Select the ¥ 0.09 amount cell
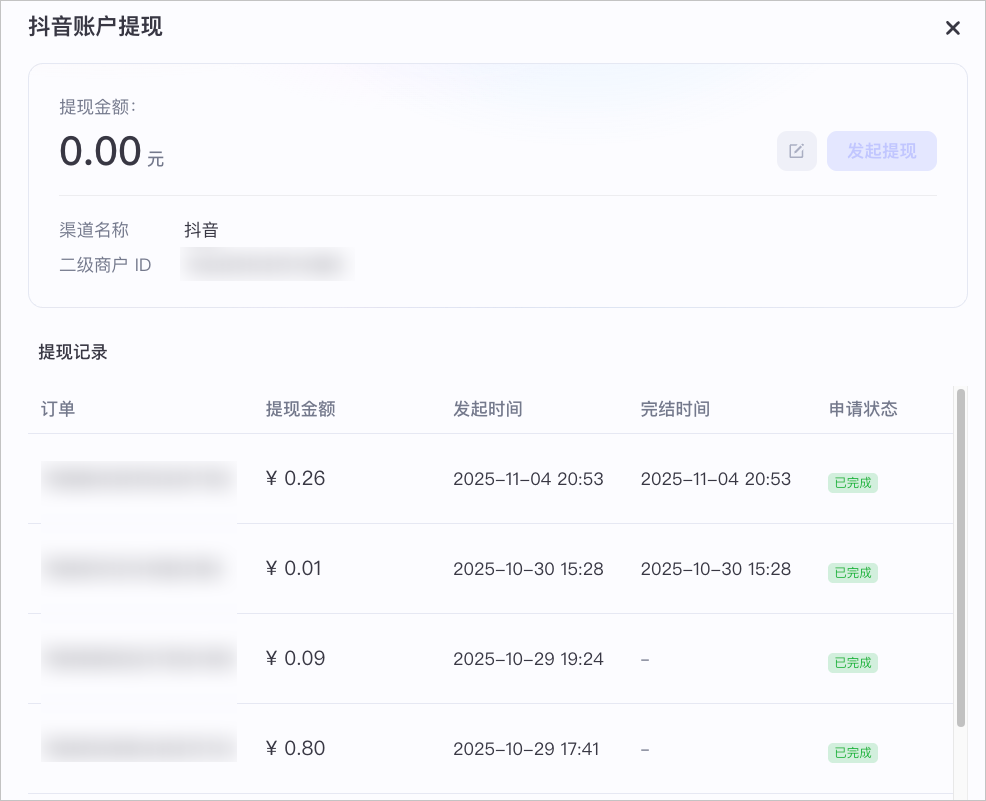 [x=296, y=658]
